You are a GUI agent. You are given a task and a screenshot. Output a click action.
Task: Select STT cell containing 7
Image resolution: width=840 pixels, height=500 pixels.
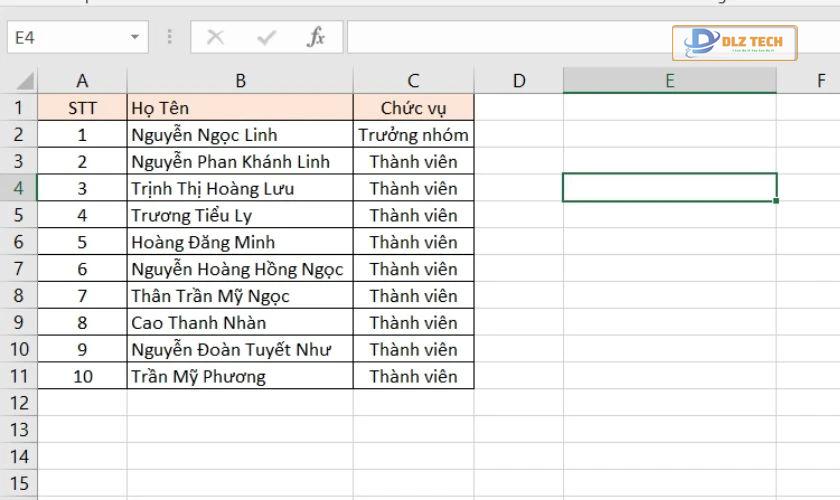(82, 295)
